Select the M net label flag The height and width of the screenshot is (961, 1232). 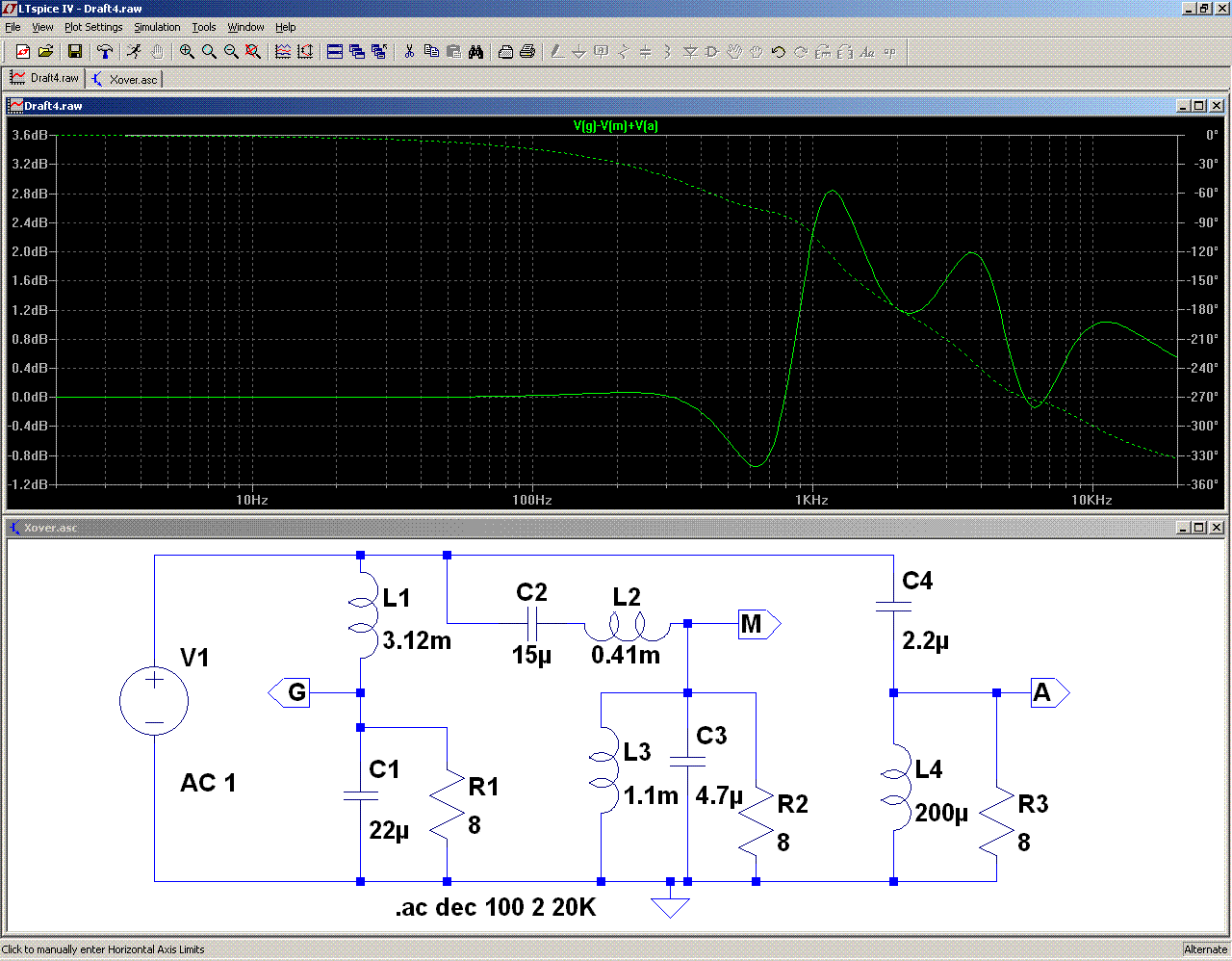[x=759, y=624]
